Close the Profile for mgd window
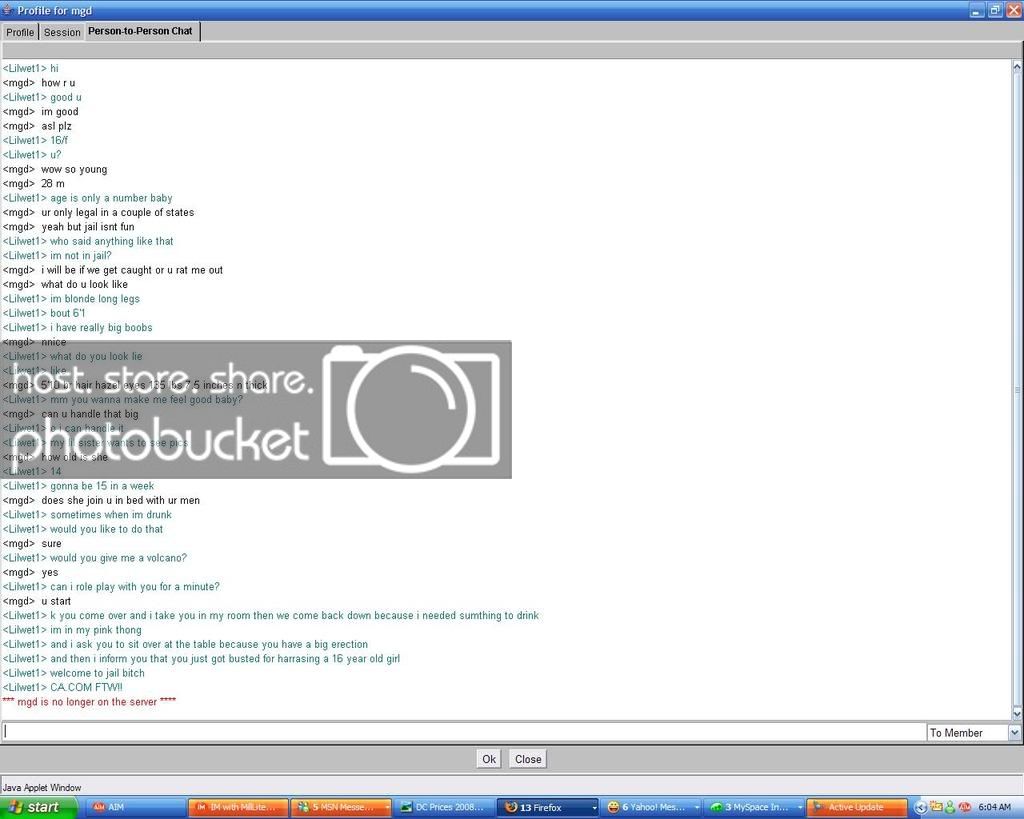Image resolution: width=1024 pixels, height=819 pixels. click(x=1014, y=10)
